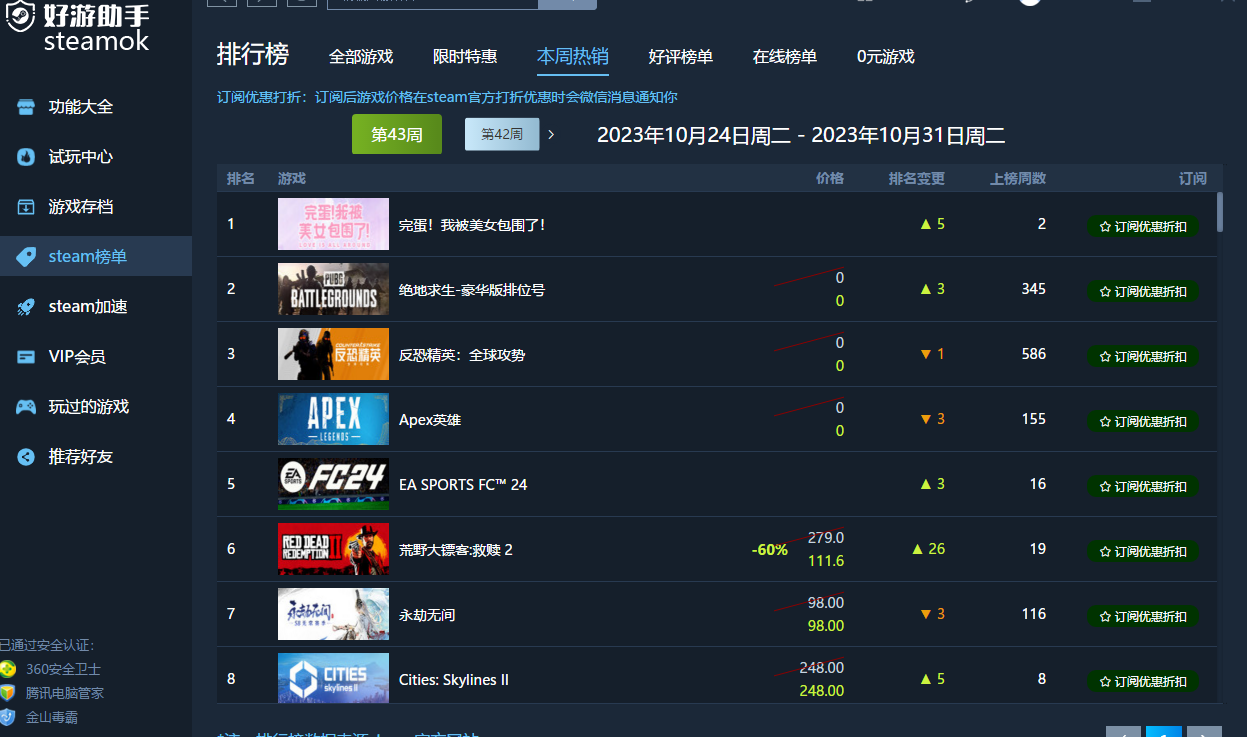Click the rank change ▲ 26
The image size is (1247, 737).
(x=928, y=549)
